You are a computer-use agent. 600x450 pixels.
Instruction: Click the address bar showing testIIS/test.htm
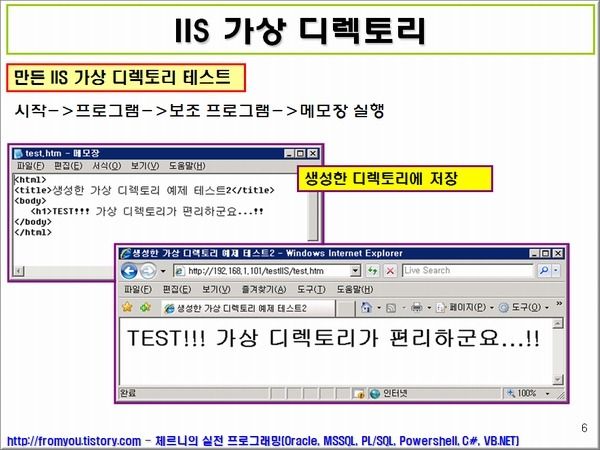click(267, 271)
